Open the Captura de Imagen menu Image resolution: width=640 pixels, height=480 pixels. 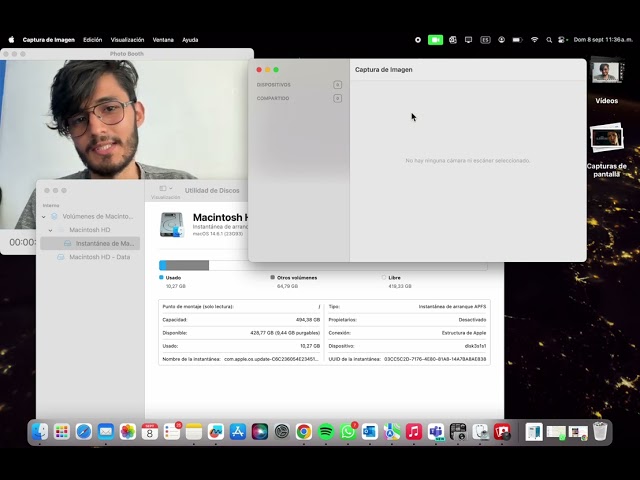click(49, 40)
